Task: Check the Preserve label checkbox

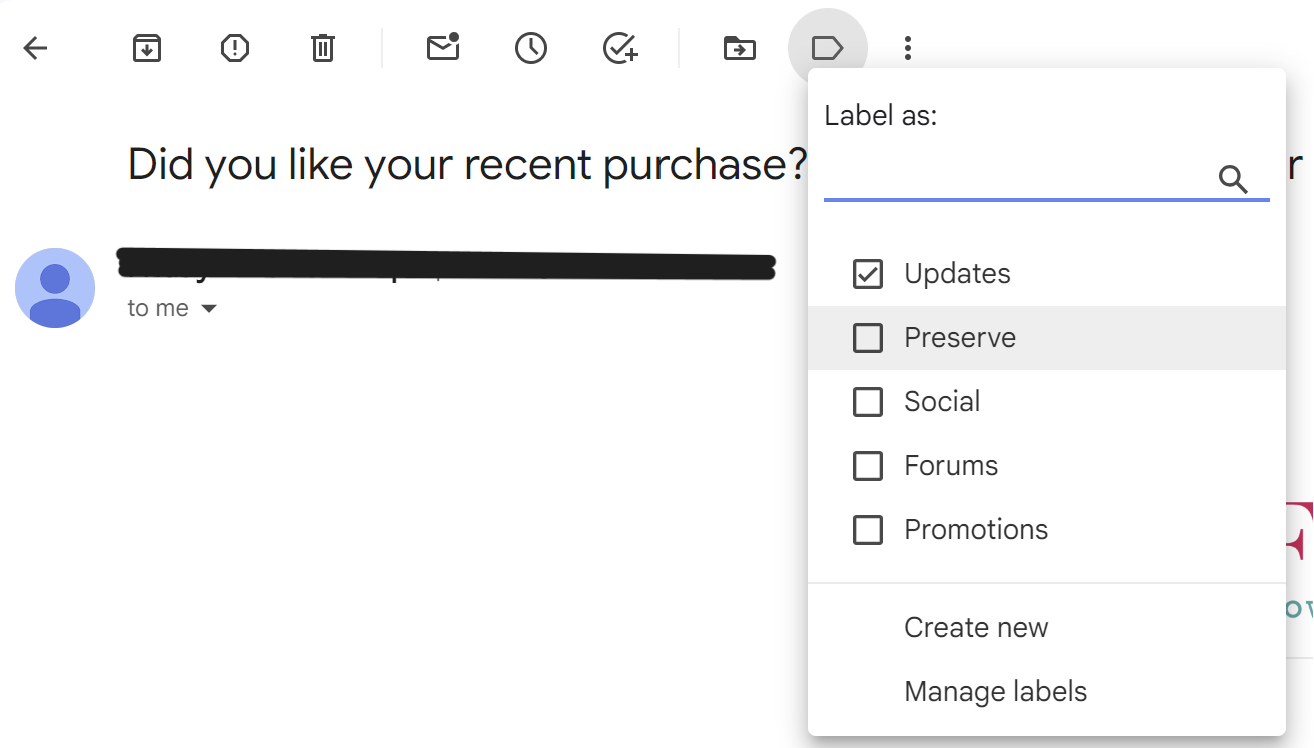Action: (868, 338)
